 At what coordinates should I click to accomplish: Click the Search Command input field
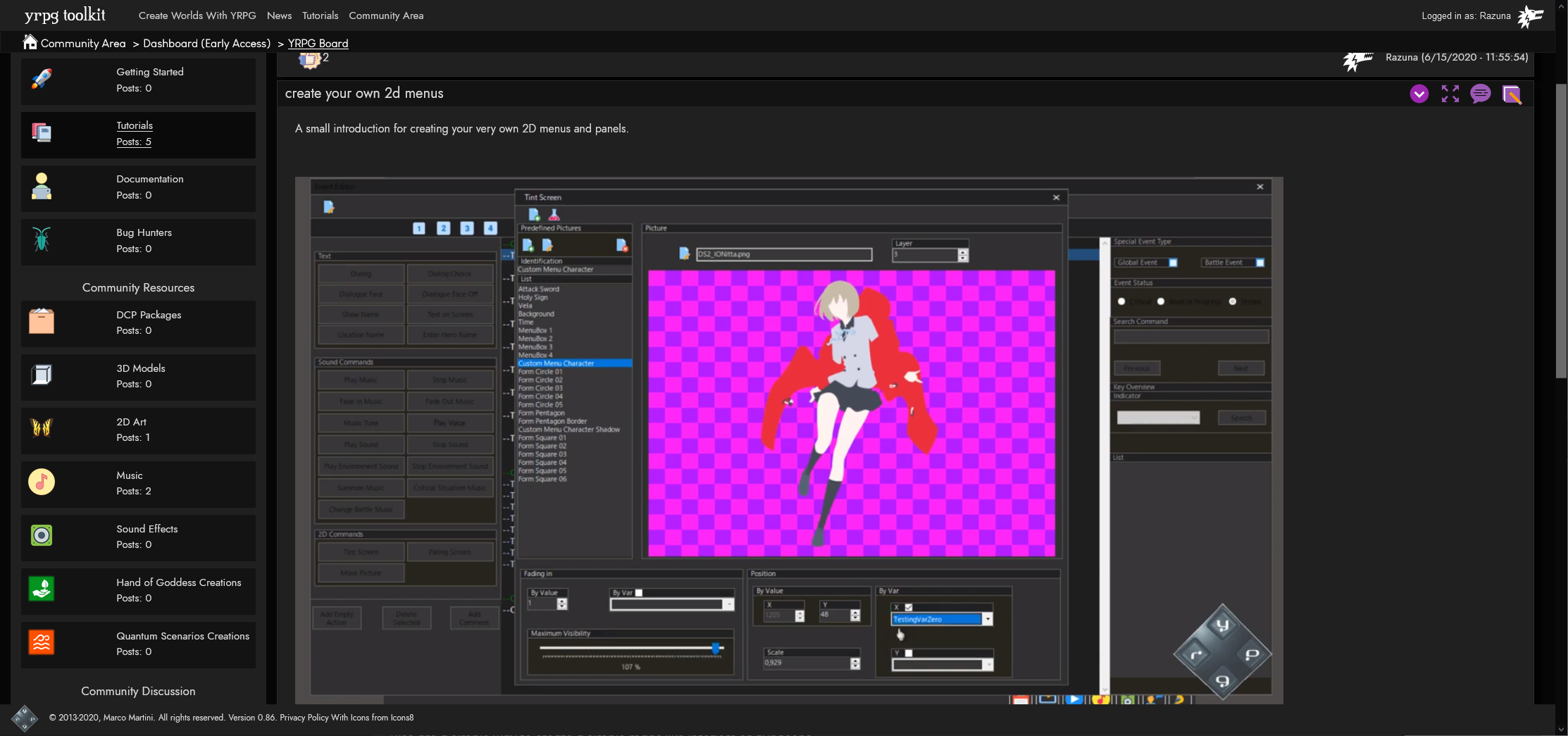click(x=1190, y=337)
